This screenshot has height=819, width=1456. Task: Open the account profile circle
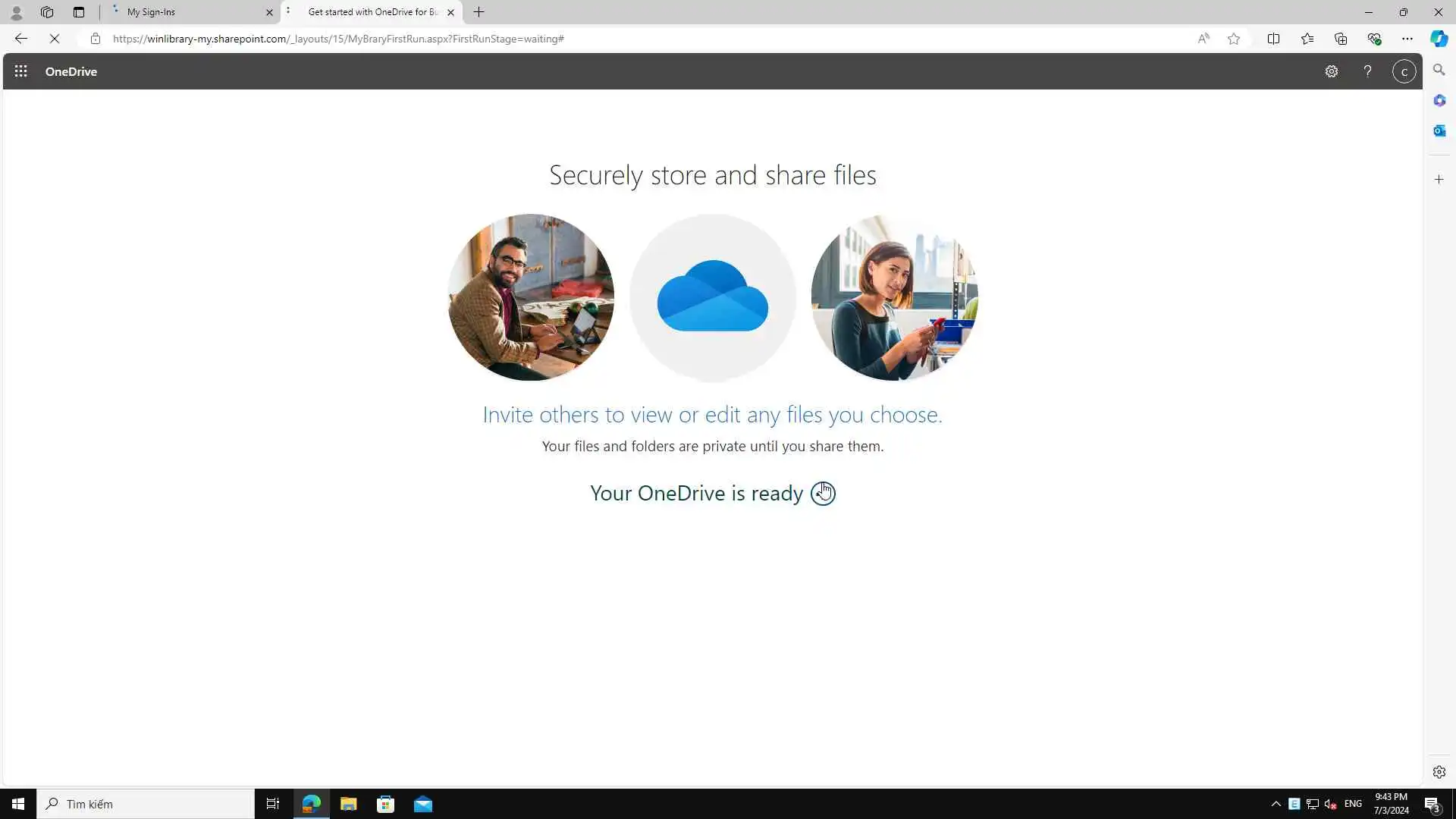(1404, 71)
